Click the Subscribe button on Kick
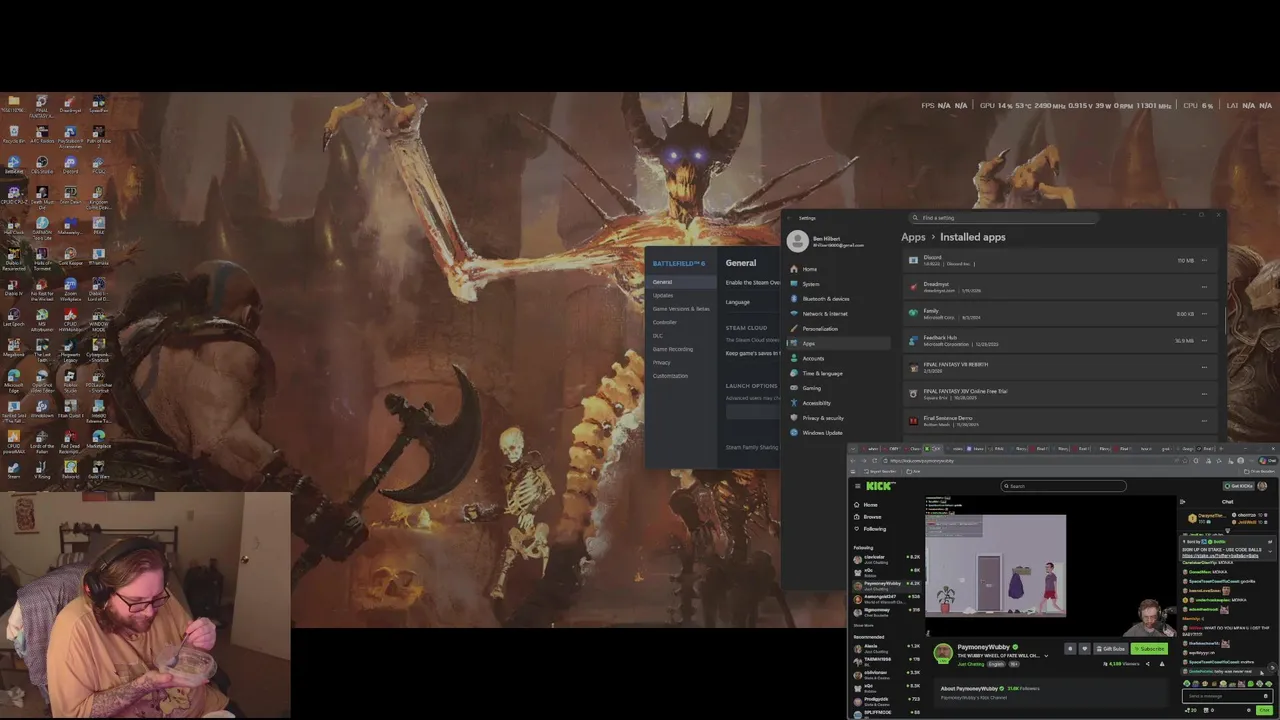The height and width of the screenshot is (720, 1280). tap(1149, 649)
